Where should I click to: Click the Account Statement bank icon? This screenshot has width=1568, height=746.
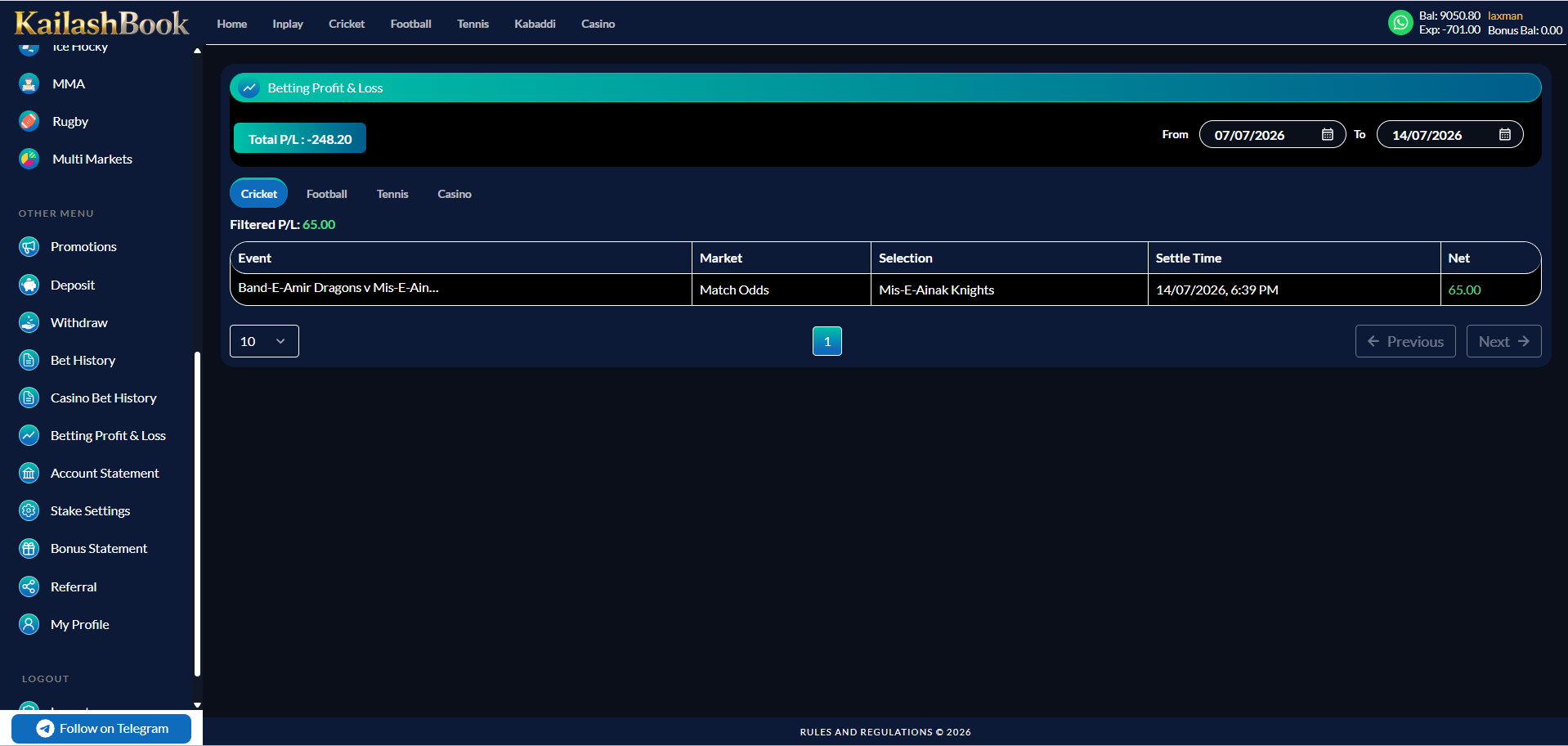coord(29,473)
